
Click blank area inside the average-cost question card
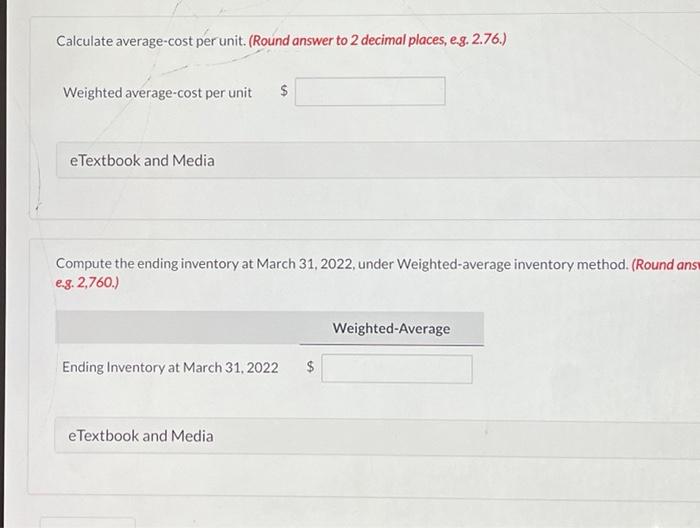pos(558,94)
